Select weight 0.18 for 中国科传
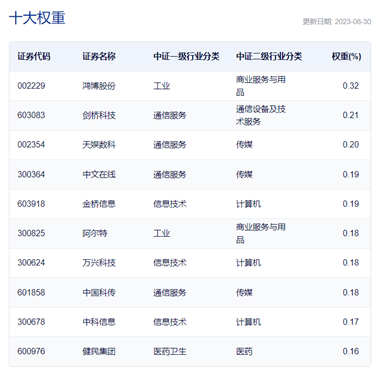 point(351,292)
